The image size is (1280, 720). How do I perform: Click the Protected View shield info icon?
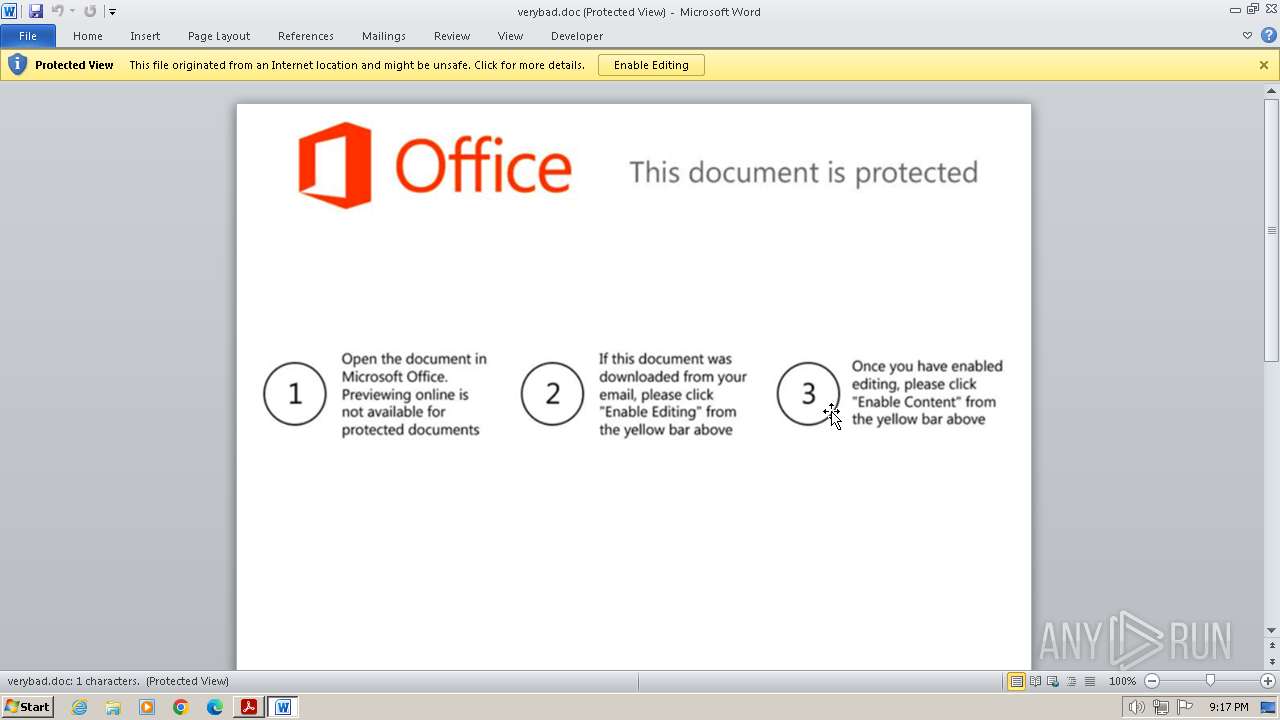coord(17,65)
